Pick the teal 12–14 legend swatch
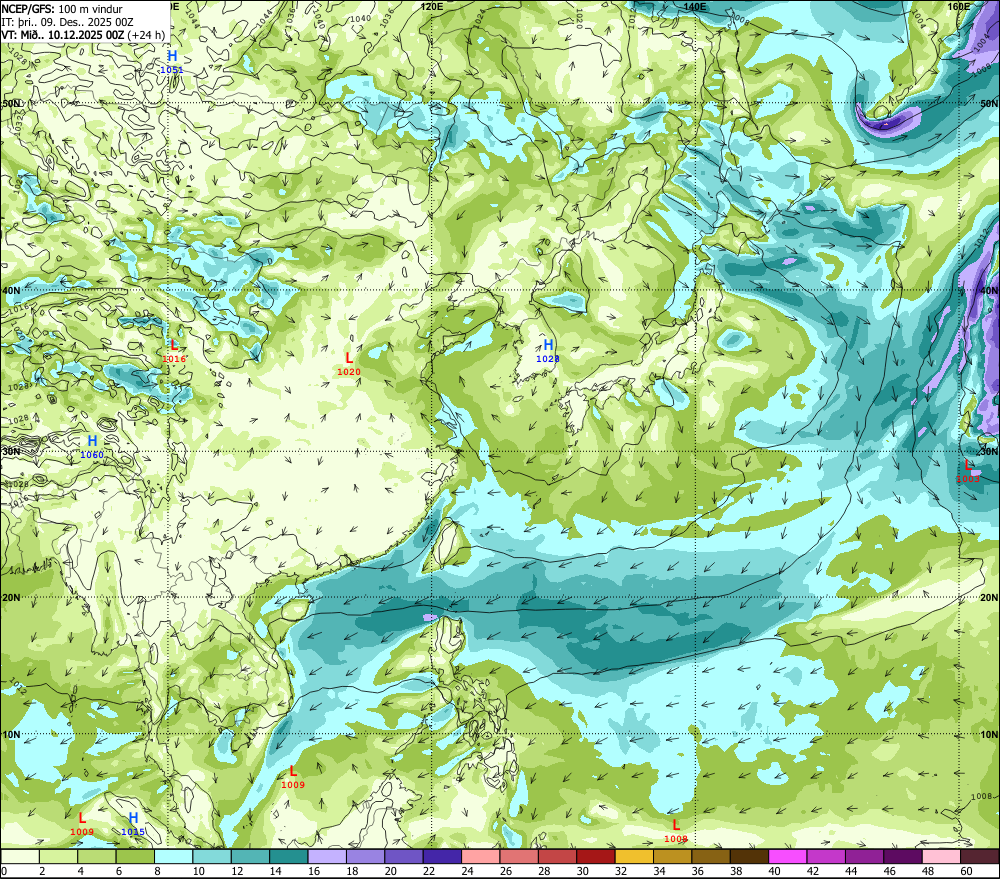 [251, 857]
